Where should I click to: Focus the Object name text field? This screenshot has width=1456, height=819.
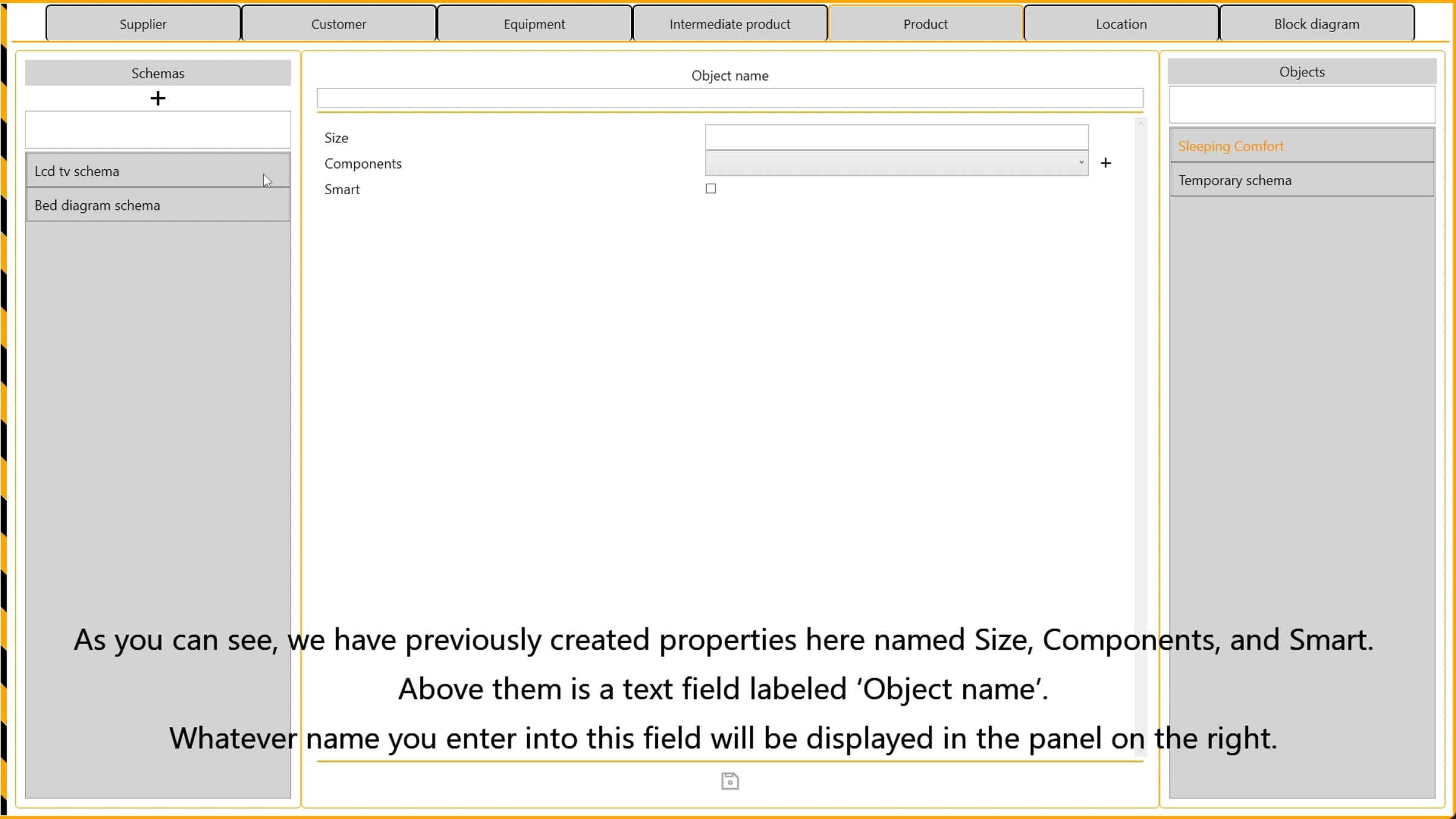pyautogui.click(x=730, y=98)
